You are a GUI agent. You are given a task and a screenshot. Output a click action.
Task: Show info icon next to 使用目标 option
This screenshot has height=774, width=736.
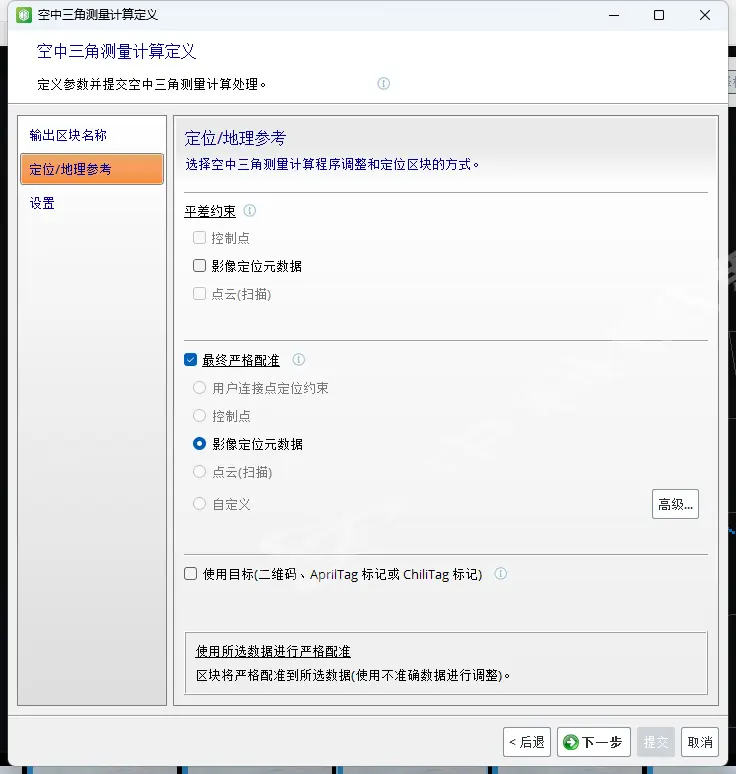501,574
